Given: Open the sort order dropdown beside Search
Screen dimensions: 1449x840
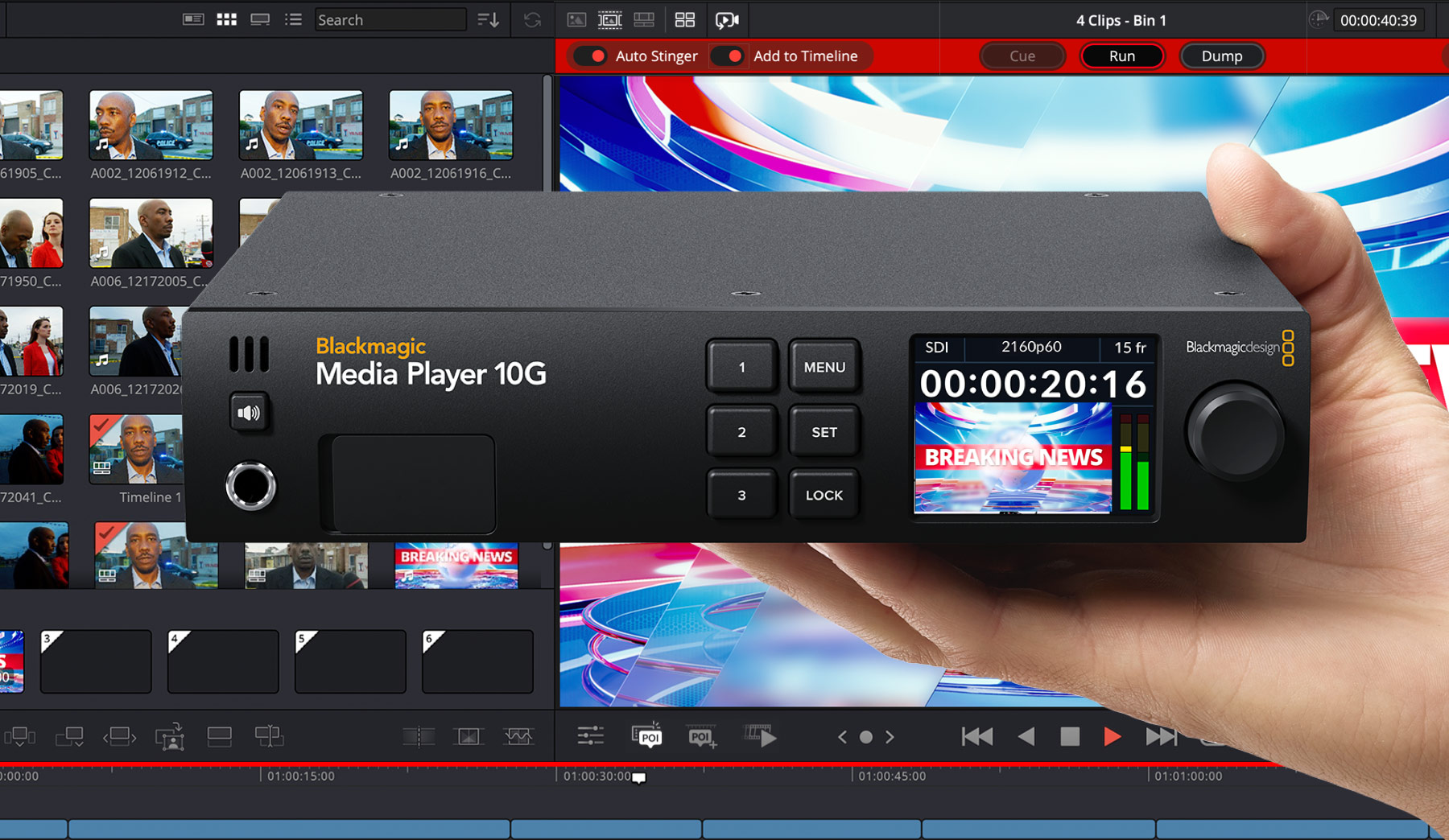Looking at the screenshot, I should (x=488, y=20).
